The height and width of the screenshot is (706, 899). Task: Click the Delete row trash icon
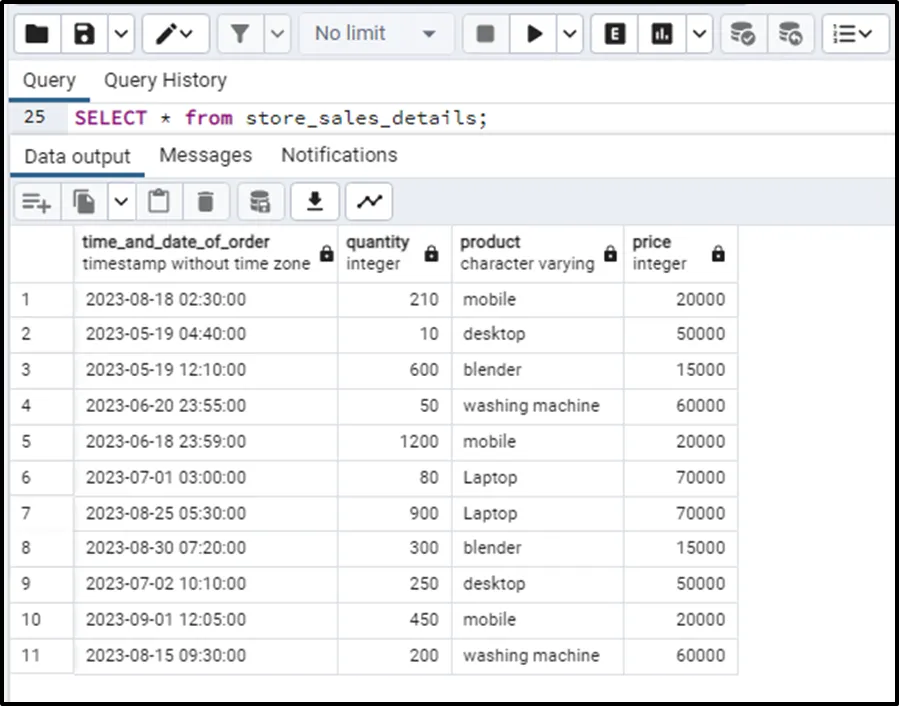click(x=206, y=202)
